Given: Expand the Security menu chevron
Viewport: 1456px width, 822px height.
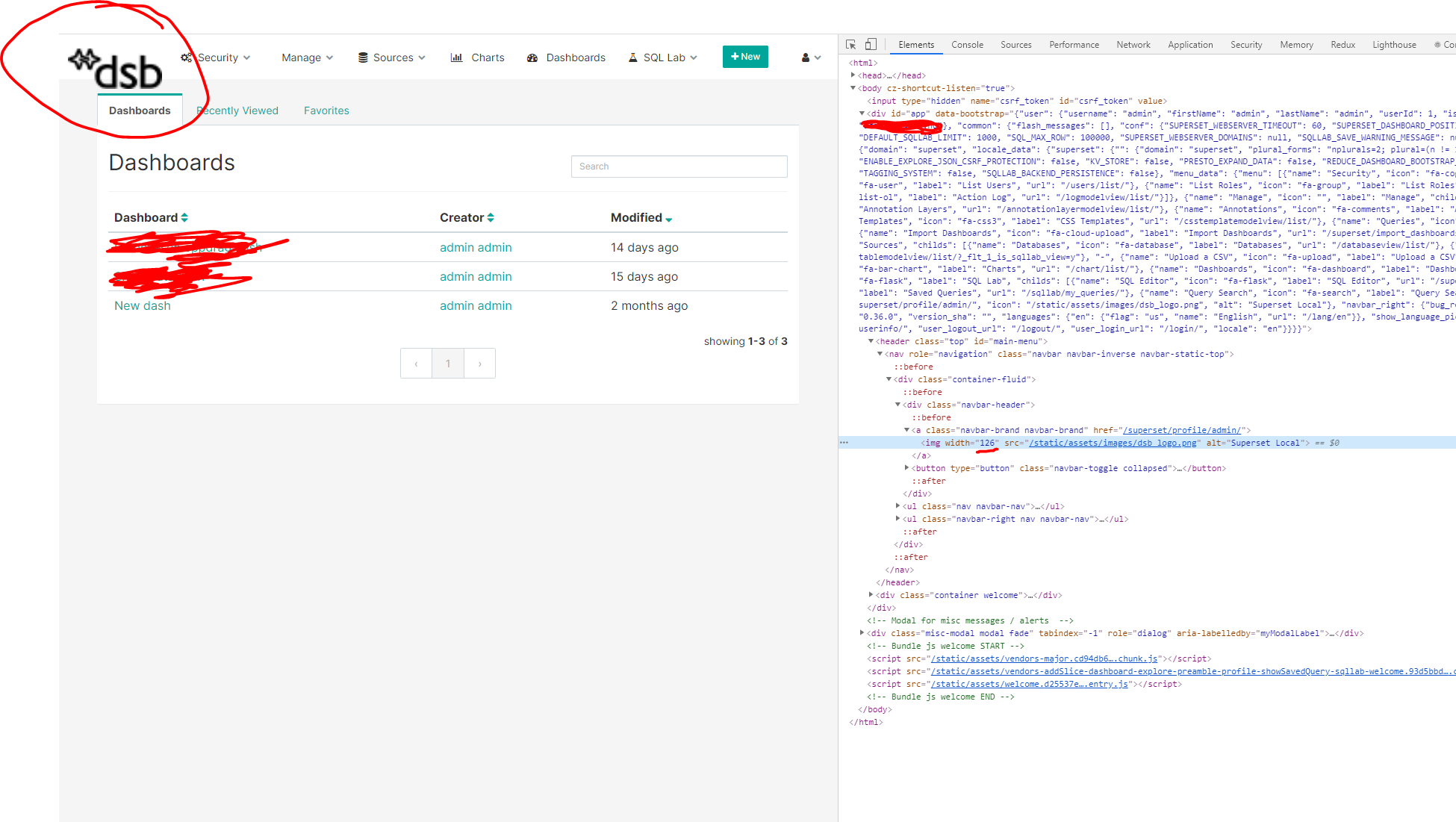Looking at the screenshot, I should click(247, 57).
